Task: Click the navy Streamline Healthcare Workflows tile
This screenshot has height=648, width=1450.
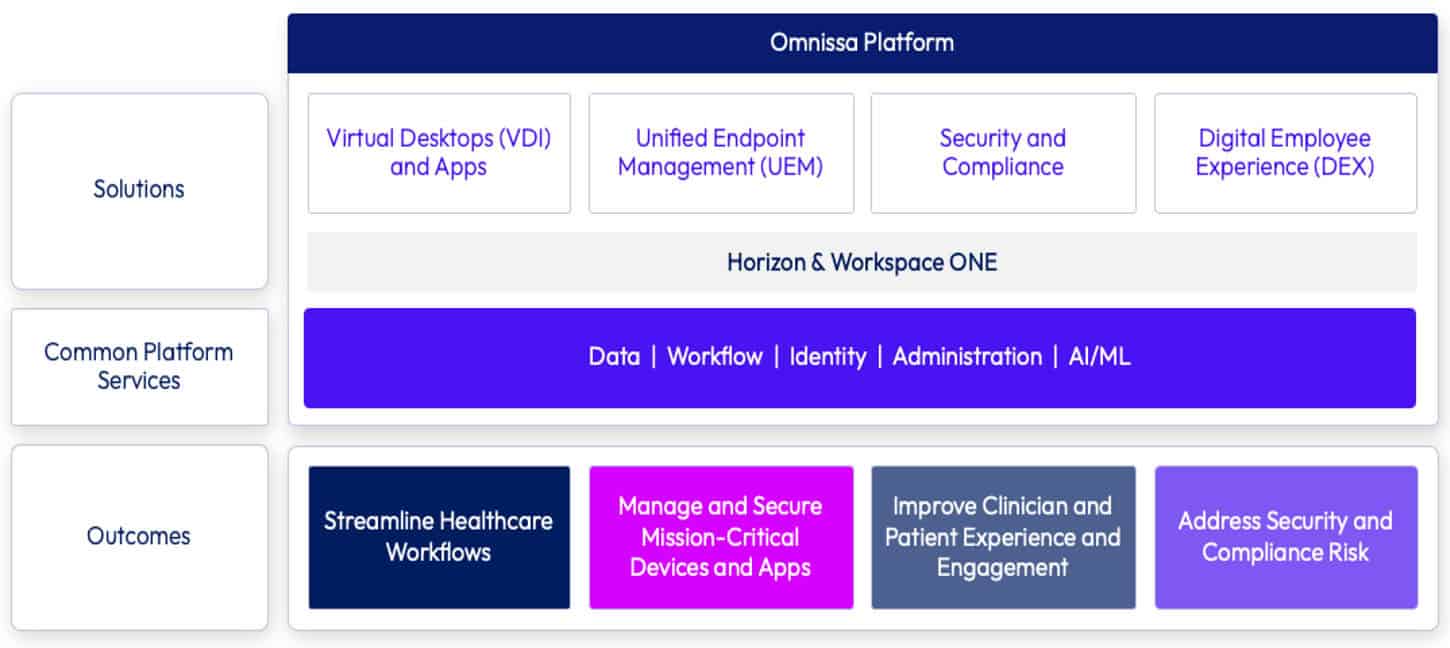Action: [x=439, y=537]
